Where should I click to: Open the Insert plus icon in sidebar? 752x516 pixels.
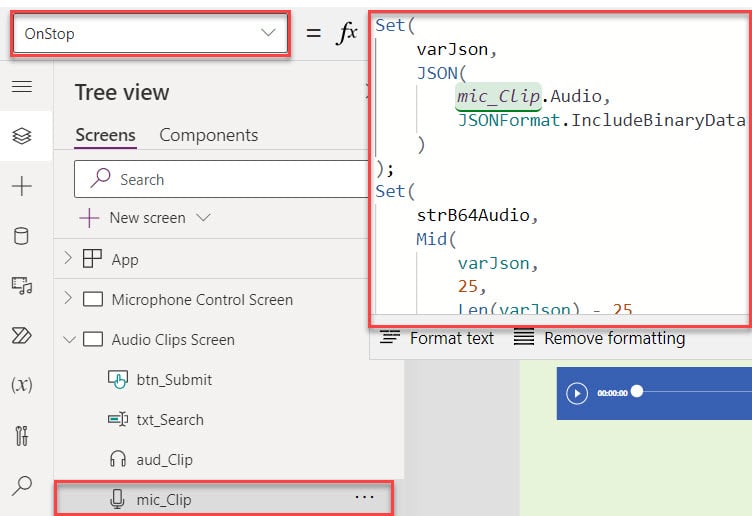click(x=22, y=186)
